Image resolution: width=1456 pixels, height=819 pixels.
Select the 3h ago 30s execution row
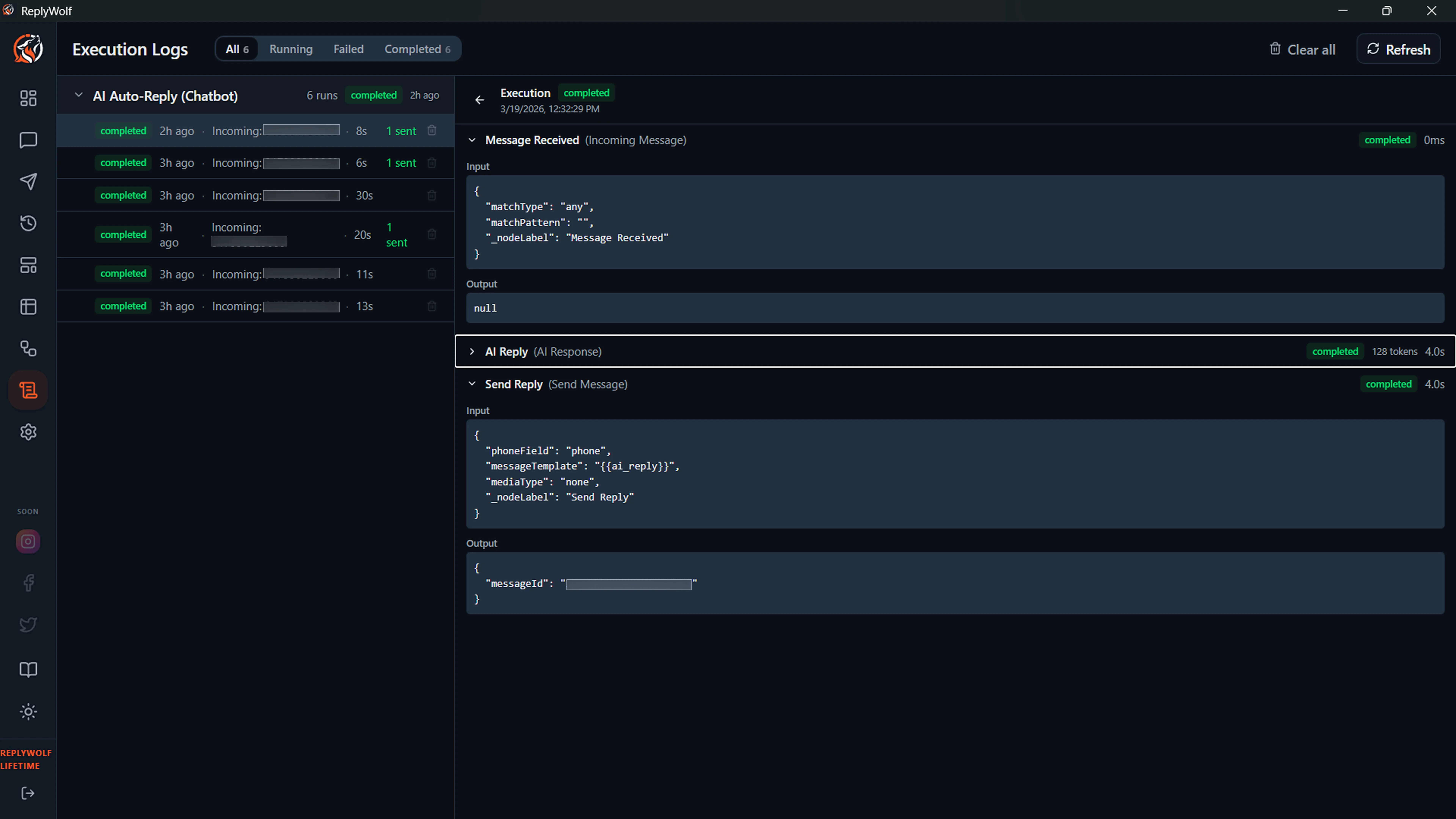point(256,195)
